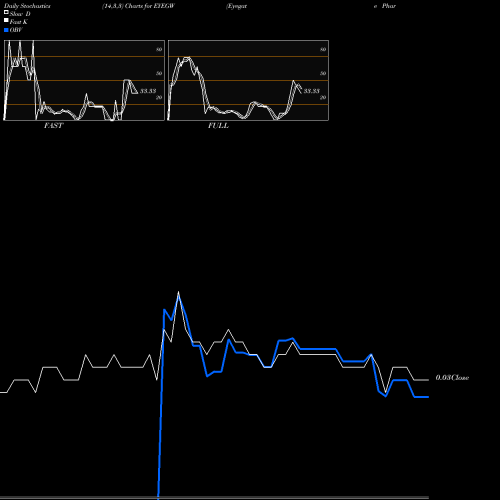The width and height of the screenshot is (500, 500).
Task: Select the '(14,3,3) Charts for EYEGW' text
Action: [138, 6]
